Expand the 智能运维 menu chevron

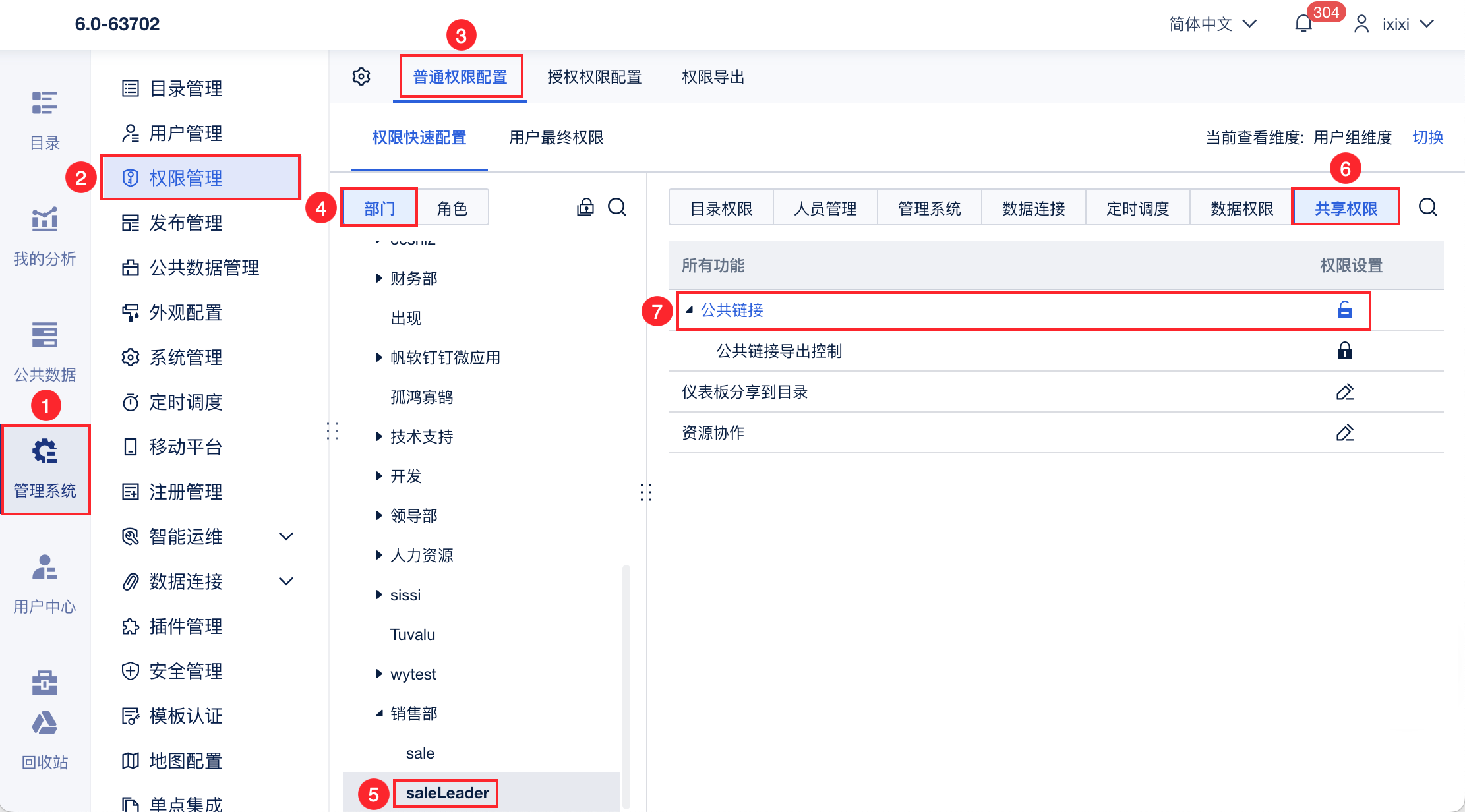tap(285, 536)
